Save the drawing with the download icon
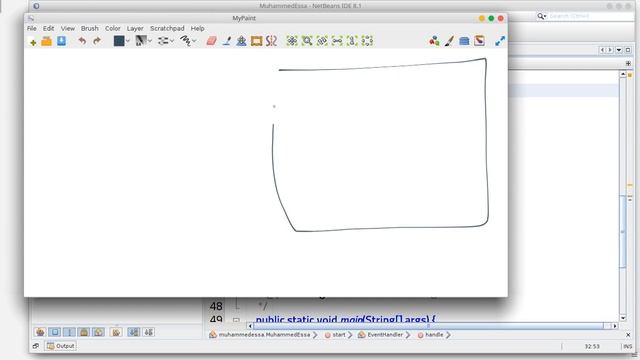The height and width of the screenshot is (360, 640). point(61,41)
